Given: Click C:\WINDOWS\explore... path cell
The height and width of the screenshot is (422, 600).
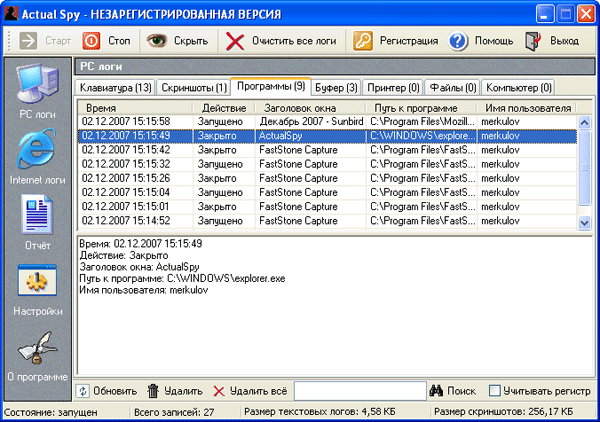Looking at the screenshot, I should tap(422, 136).
